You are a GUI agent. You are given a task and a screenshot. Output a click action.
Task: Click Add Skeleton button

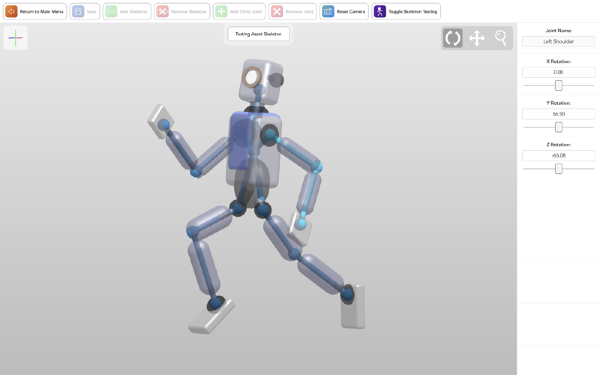click(x=127, y=11)
